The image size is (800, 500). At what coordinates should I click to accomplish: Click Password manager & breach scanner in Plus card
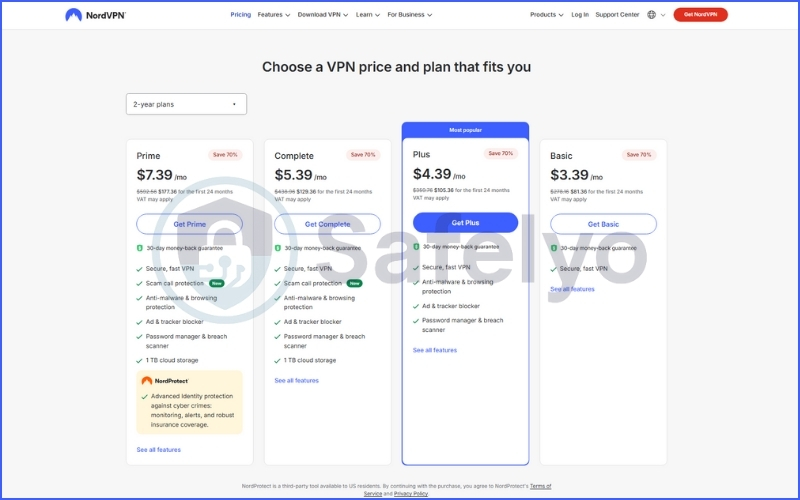[x=462, y=325]
